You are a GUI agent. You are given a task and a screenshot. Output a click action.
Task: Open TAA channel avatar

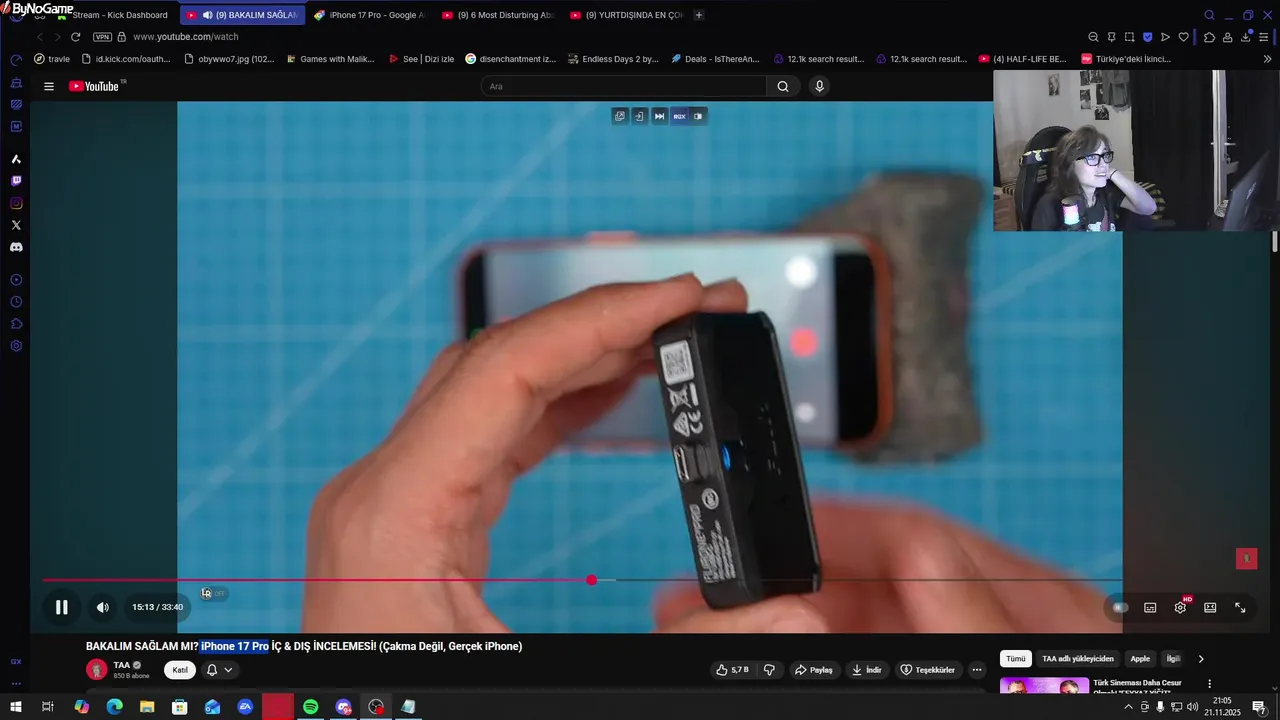click(96, 670)
